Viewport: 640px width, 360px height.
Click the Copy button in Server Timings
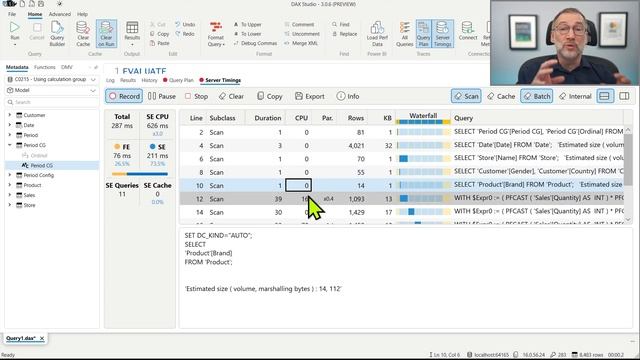270,96
